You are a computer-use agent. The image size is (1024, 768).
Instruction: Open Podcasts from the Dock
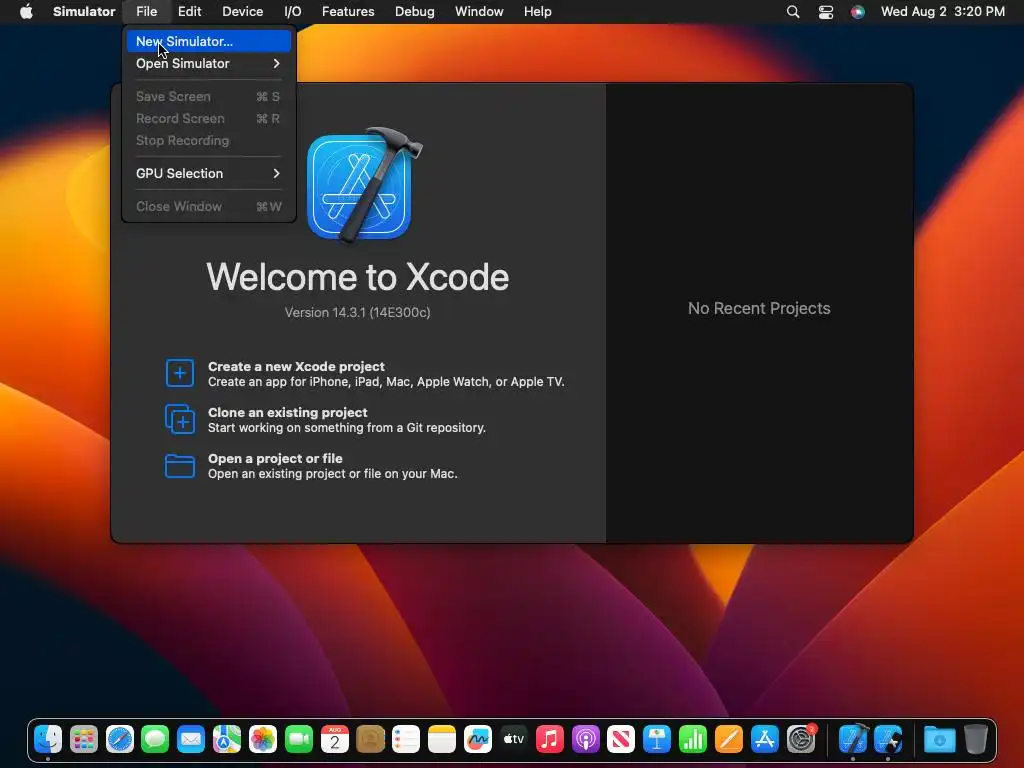pyautogui.click(x=585, y=739)
